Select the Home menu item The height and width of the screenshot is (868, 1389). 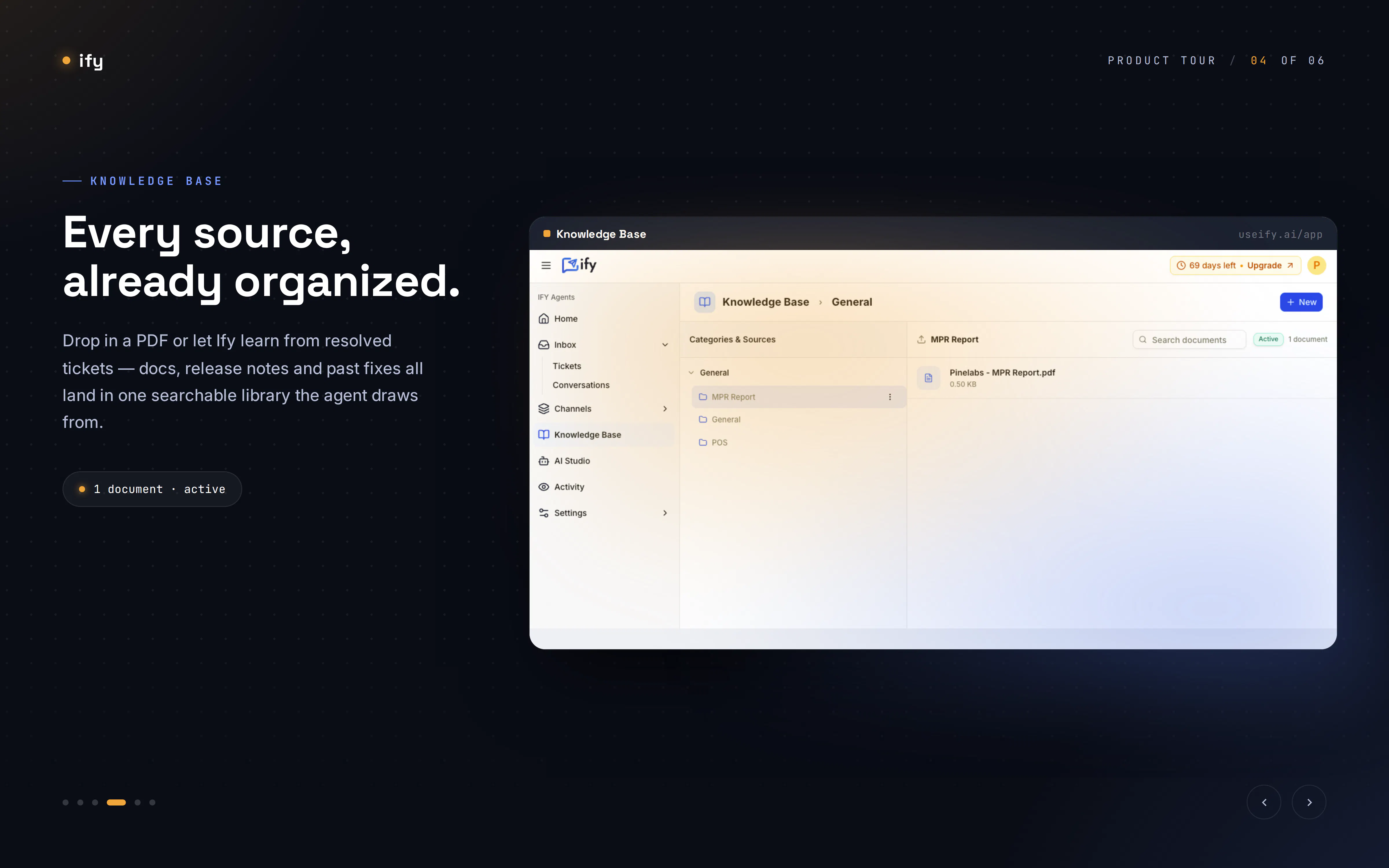(x=604, y=319)
